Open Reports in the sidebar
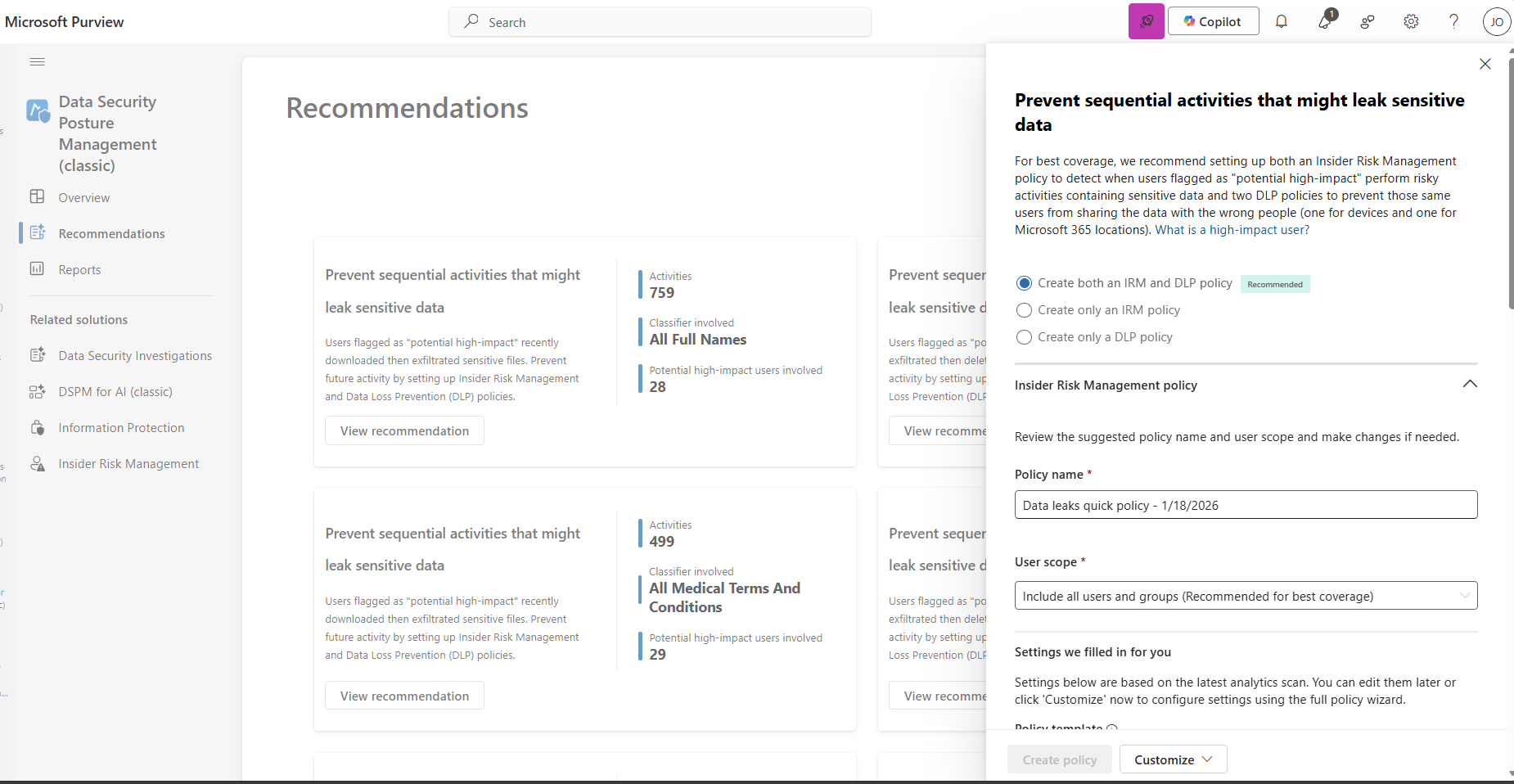The height and width of the screenshot is (784, 1514). click(80, 269)
